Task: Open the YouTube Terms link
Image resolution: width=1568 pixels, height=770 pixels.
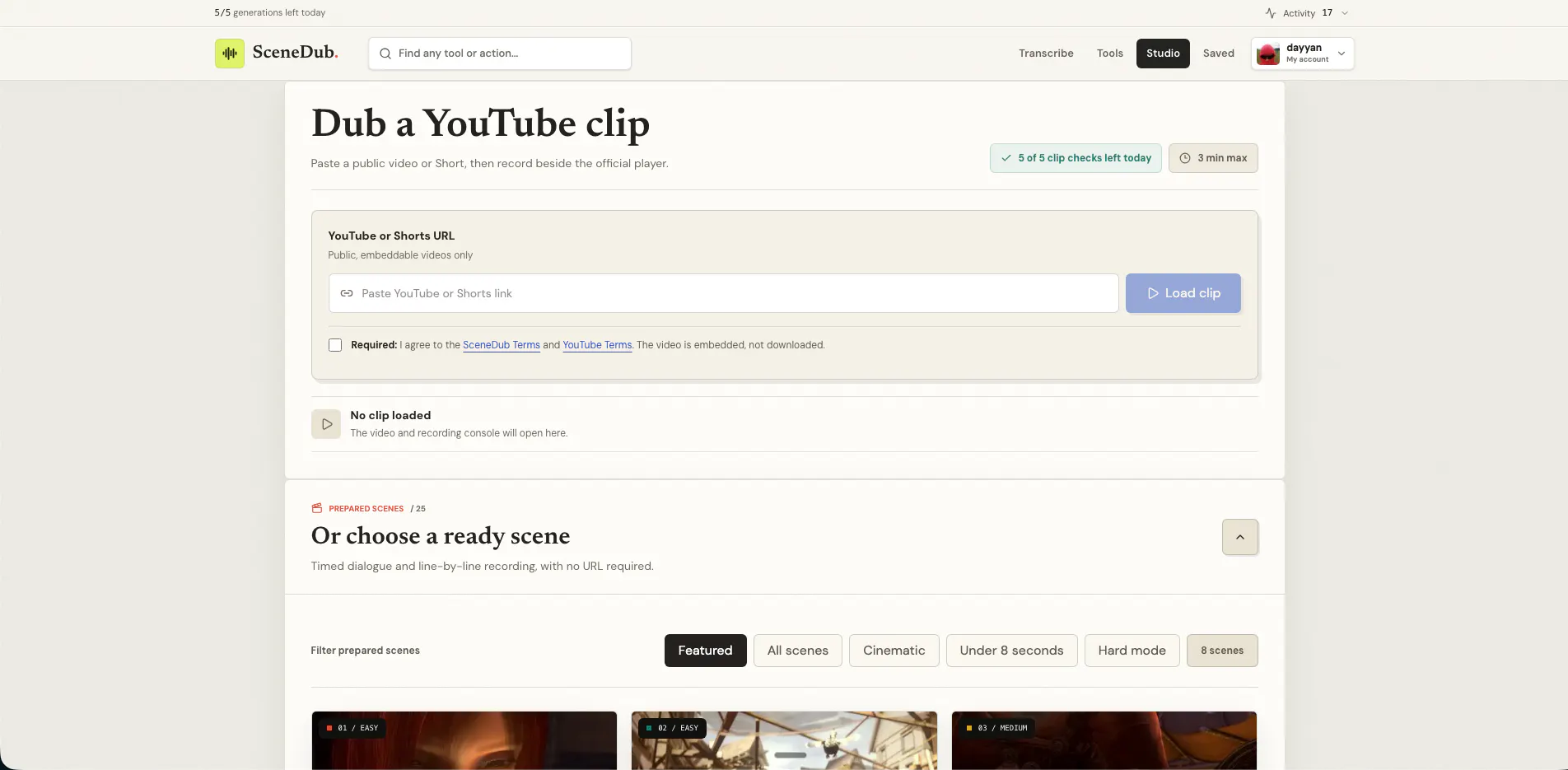Action: [x=597, y=345]
